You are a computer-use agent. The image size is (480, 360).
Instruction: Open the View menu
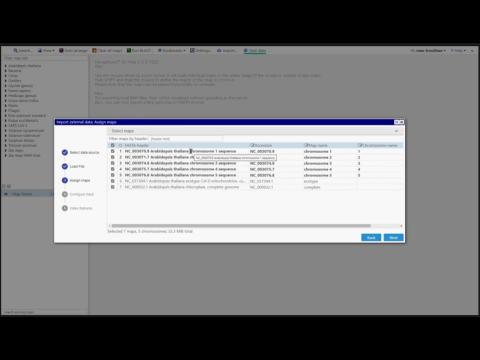(x=46, y=50)
